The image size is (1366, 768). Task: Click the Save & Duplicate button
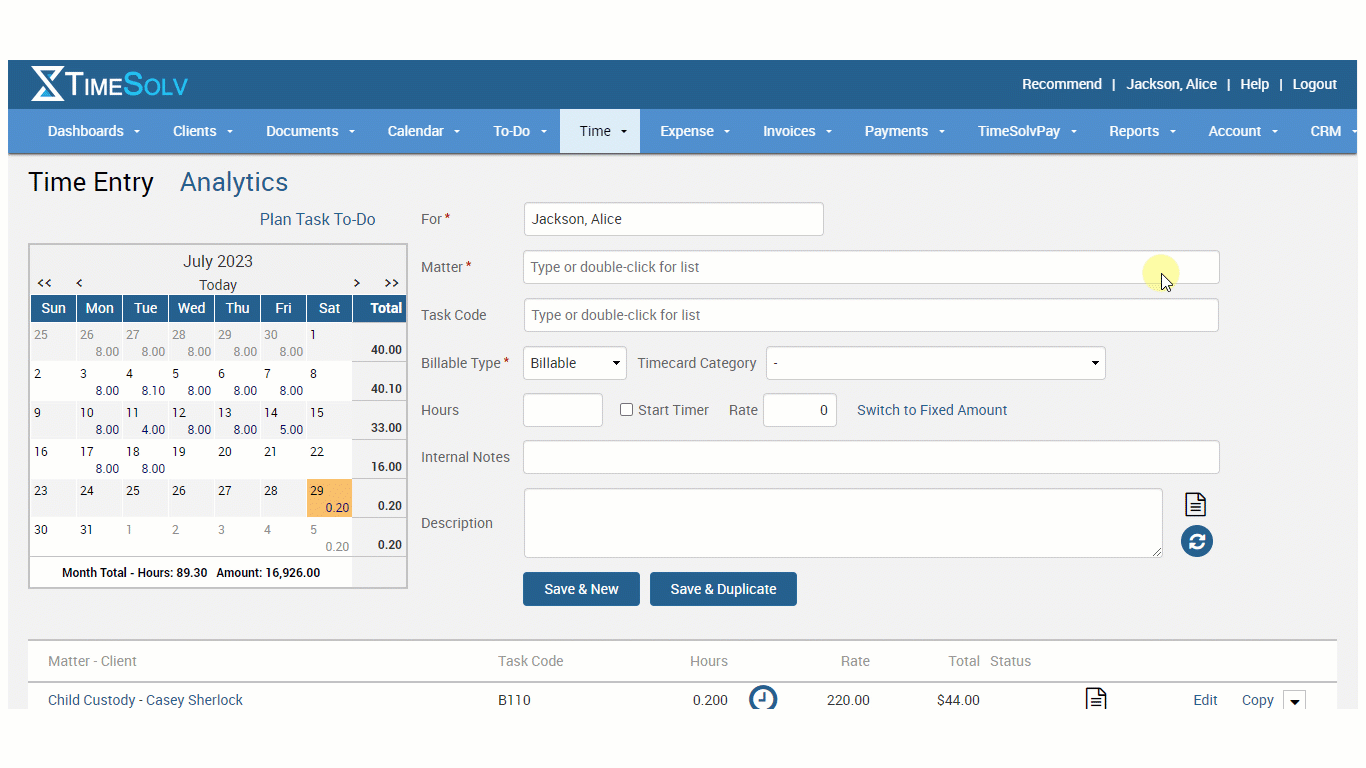(723, 589)
